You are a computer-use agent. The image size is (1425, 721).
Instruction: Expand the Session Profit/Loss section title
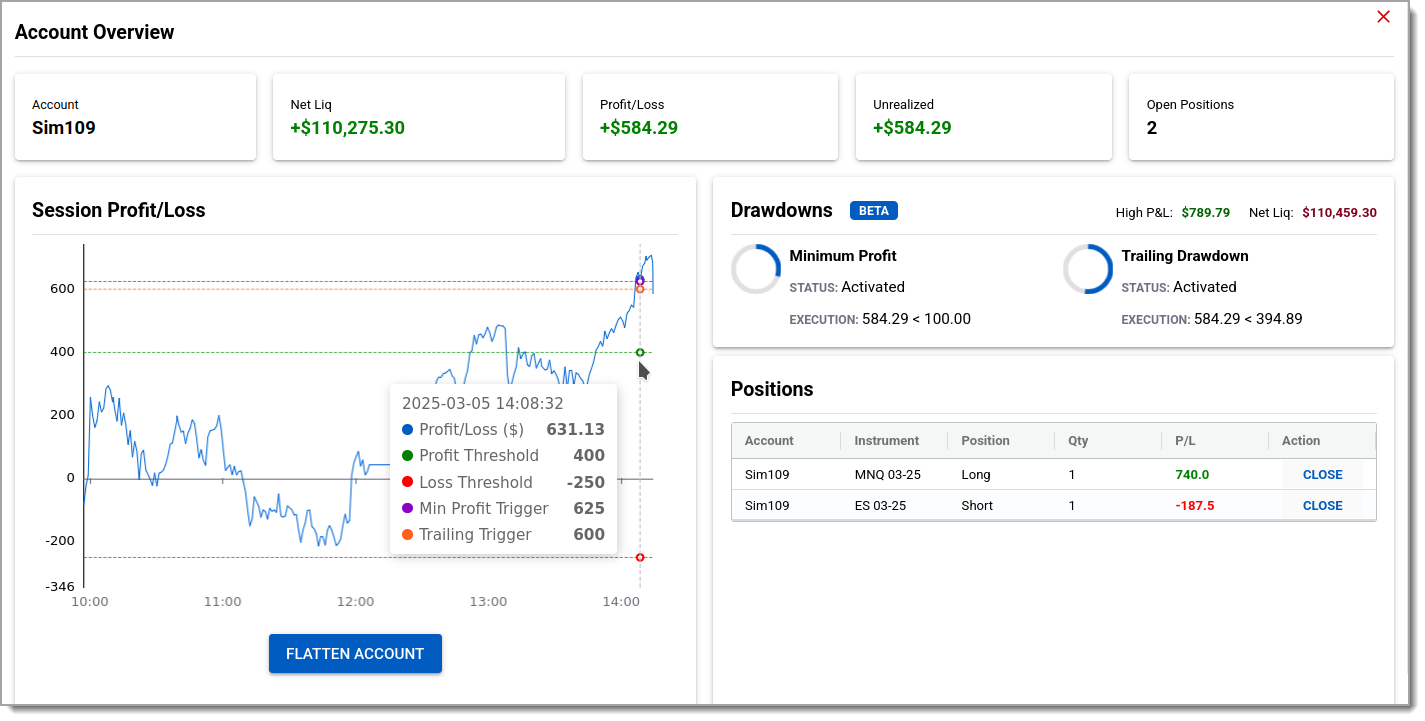point(118,210)
